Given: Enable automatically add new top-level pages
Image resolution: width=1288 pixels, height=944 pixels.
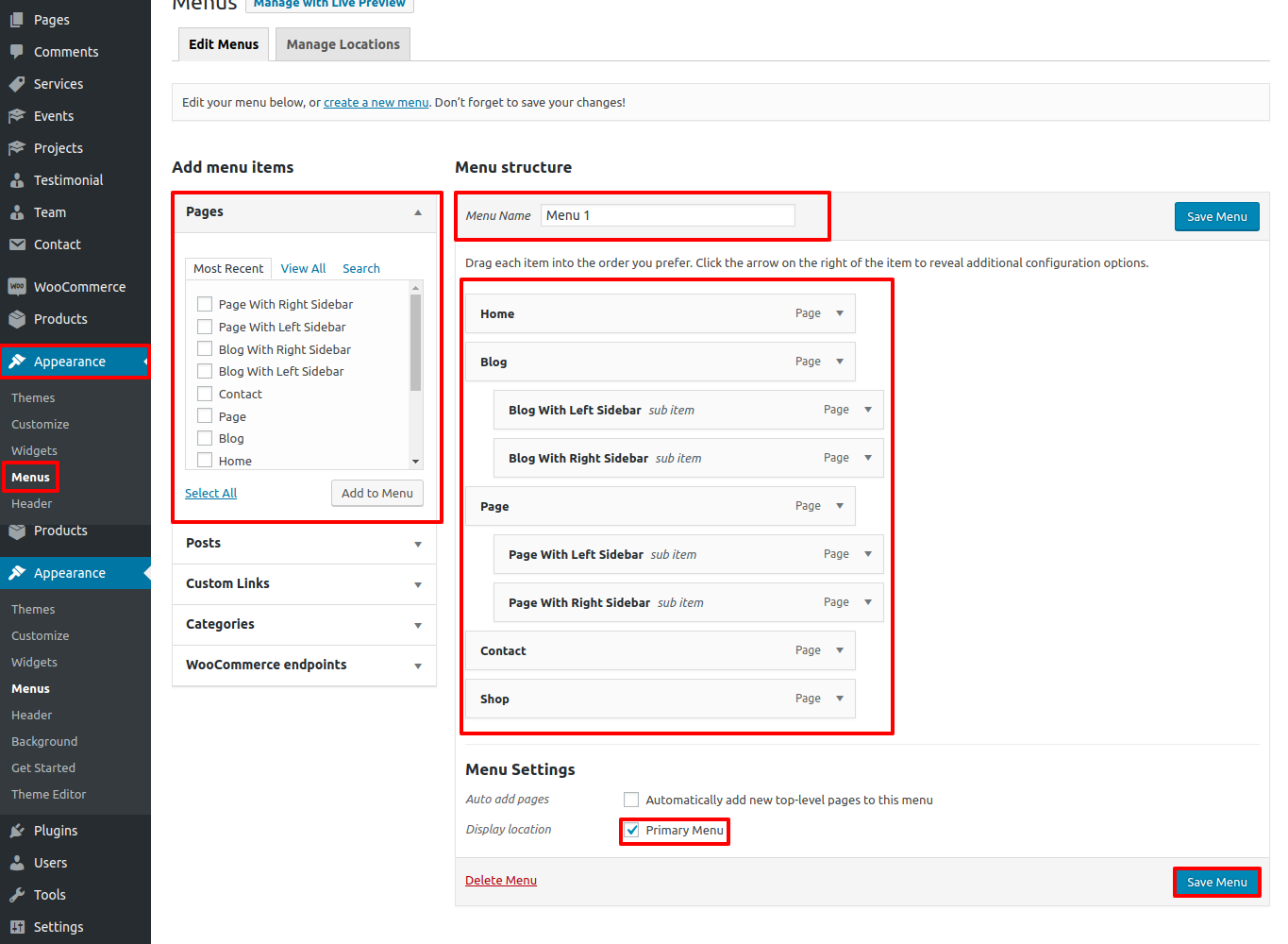Looking at the screenshot, I should pos(631,800).
